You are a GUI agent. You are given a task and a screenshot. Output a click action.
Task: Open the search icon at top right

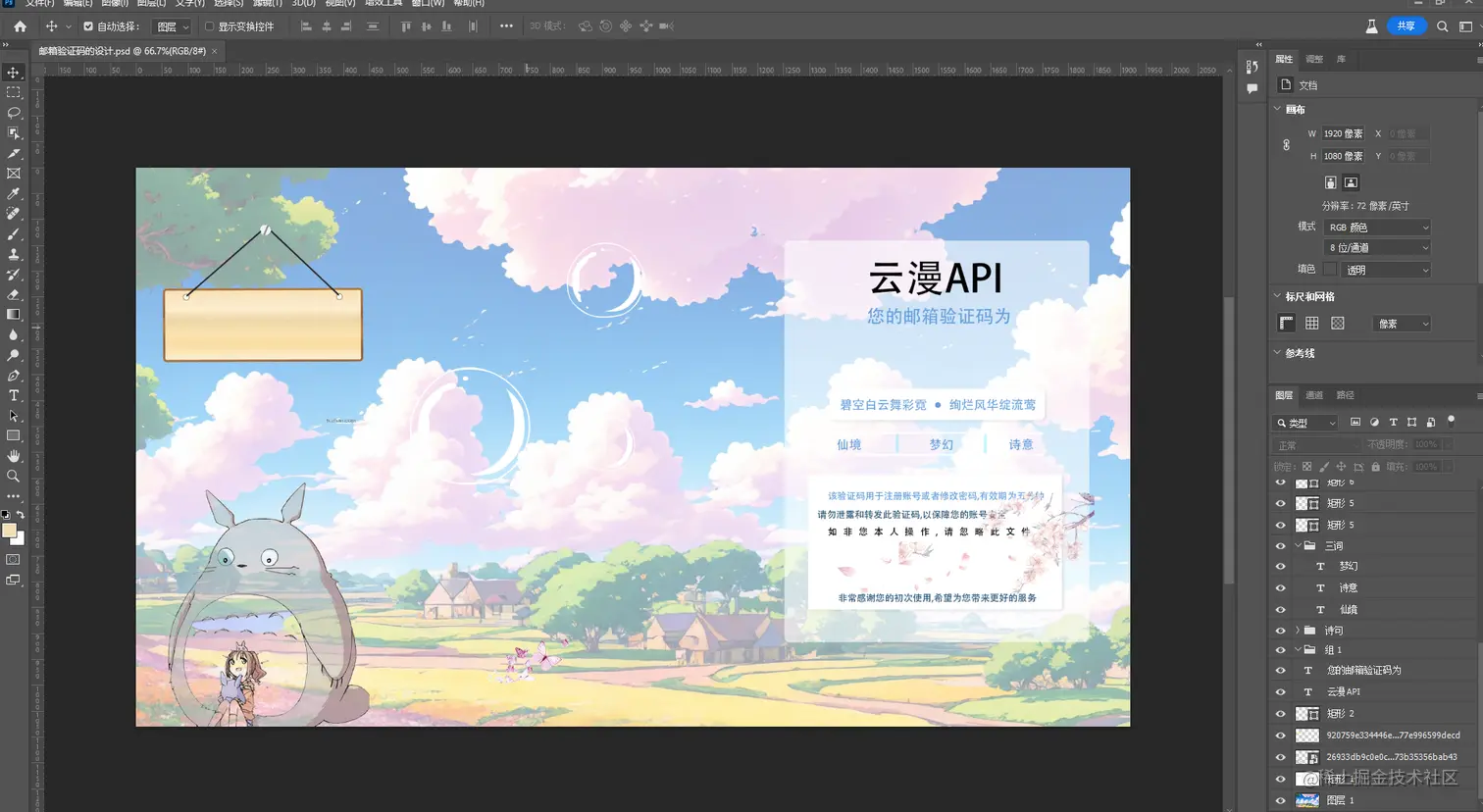(1442, 26)
